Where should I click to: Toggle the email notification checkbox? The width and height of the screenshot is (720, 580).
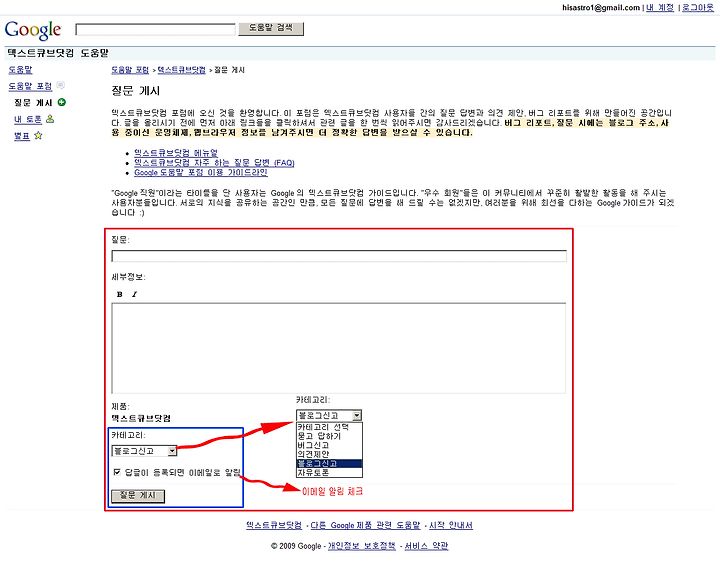[x=117, y=472]
